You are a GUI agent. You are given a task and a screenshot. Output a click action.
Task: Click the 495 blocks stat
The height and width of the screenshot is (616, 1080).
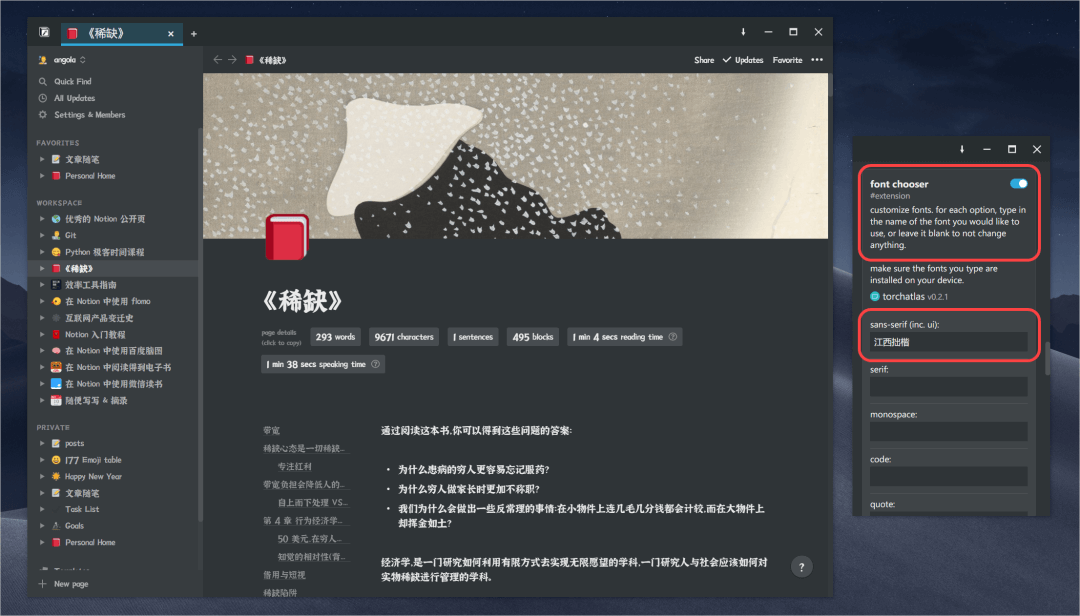coord(532,337)
